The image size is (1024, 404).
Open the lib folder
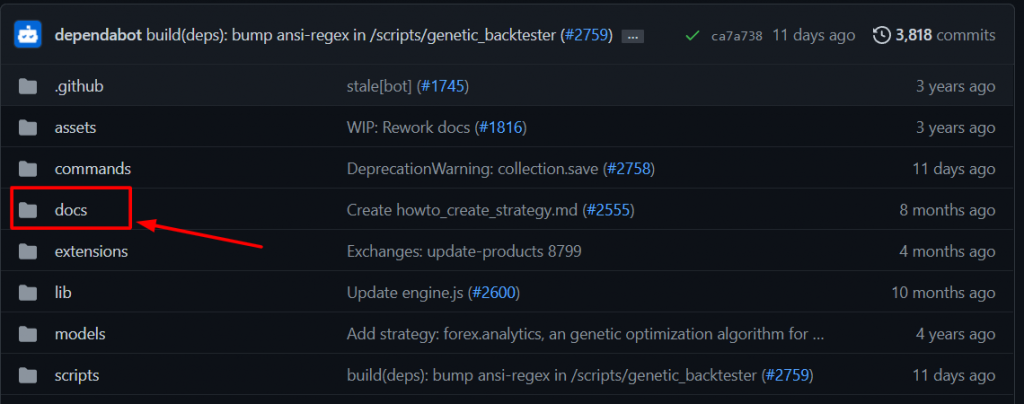coord(63,293)
